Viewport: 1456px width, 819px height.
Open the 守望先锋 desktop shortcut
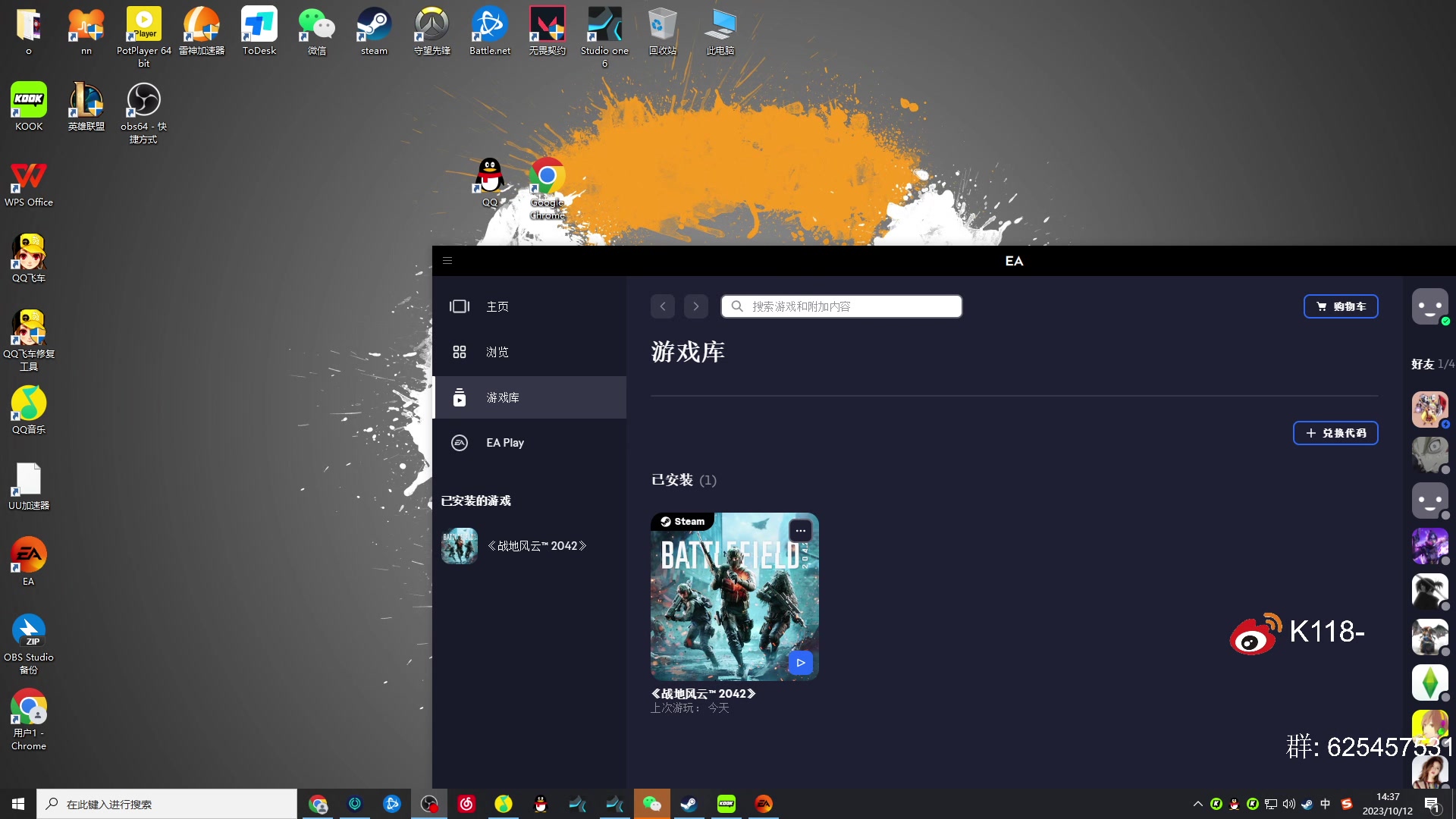click(x=432, y=32)
